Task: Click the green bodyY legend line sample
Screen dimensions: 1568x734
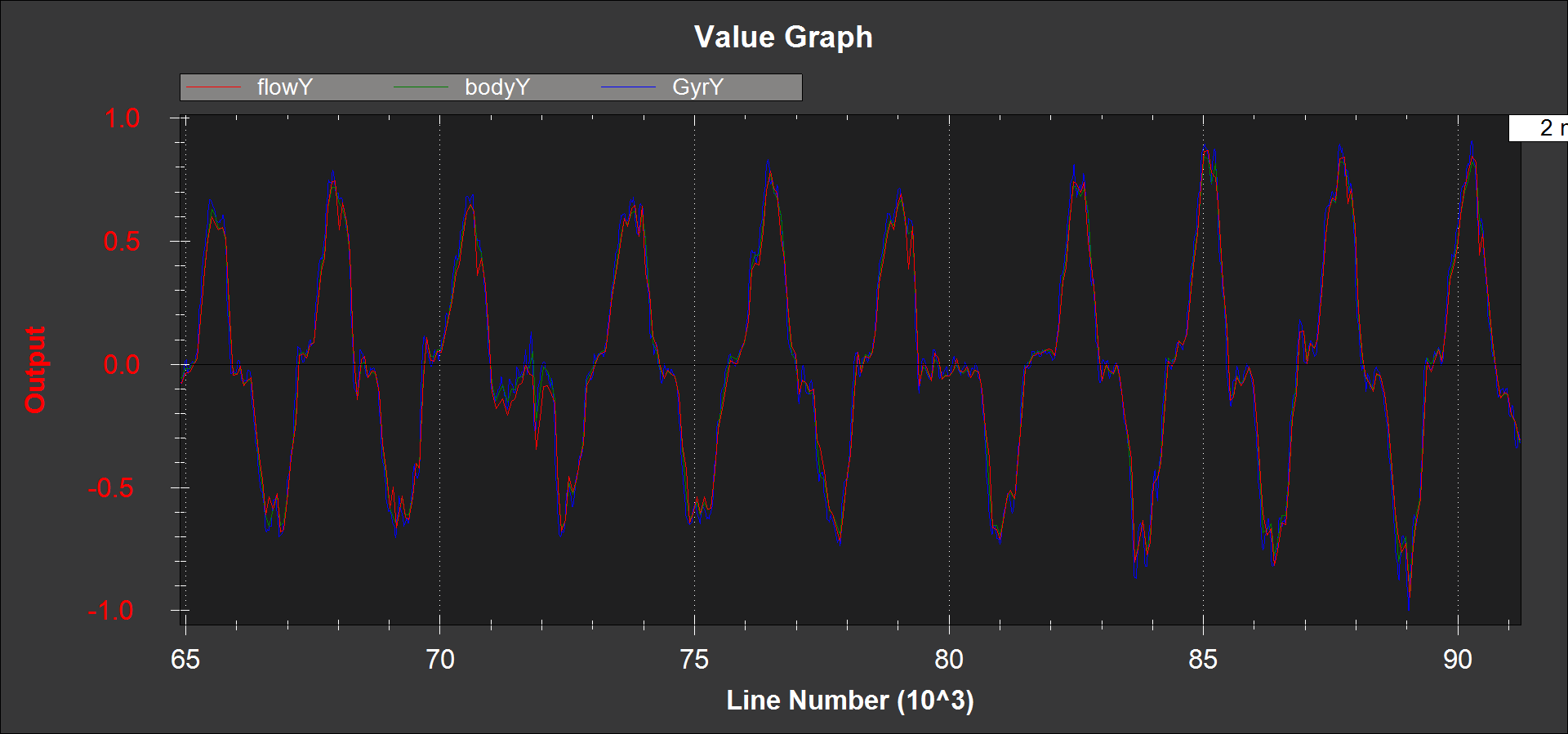Action: [x=421, y=87]
